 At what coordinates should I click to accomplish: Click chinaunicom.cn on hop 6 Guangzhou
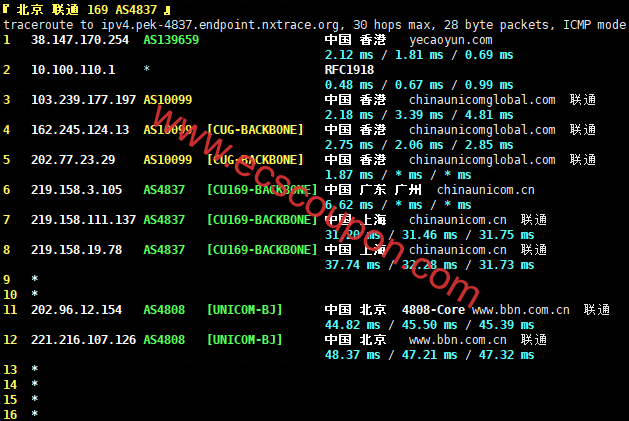click(x=485, y=190)
